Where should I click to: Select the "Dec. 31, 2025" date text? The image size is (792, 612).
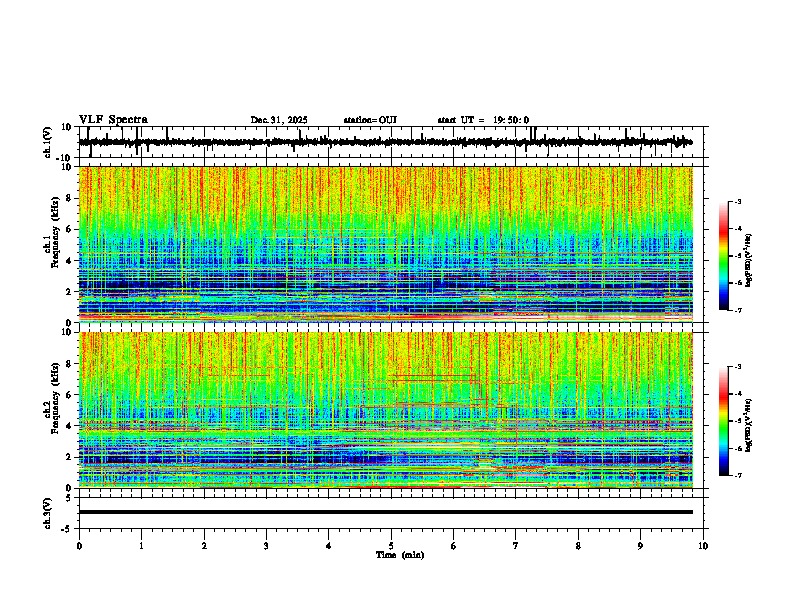pyautogui.click(x=279, y=120)
